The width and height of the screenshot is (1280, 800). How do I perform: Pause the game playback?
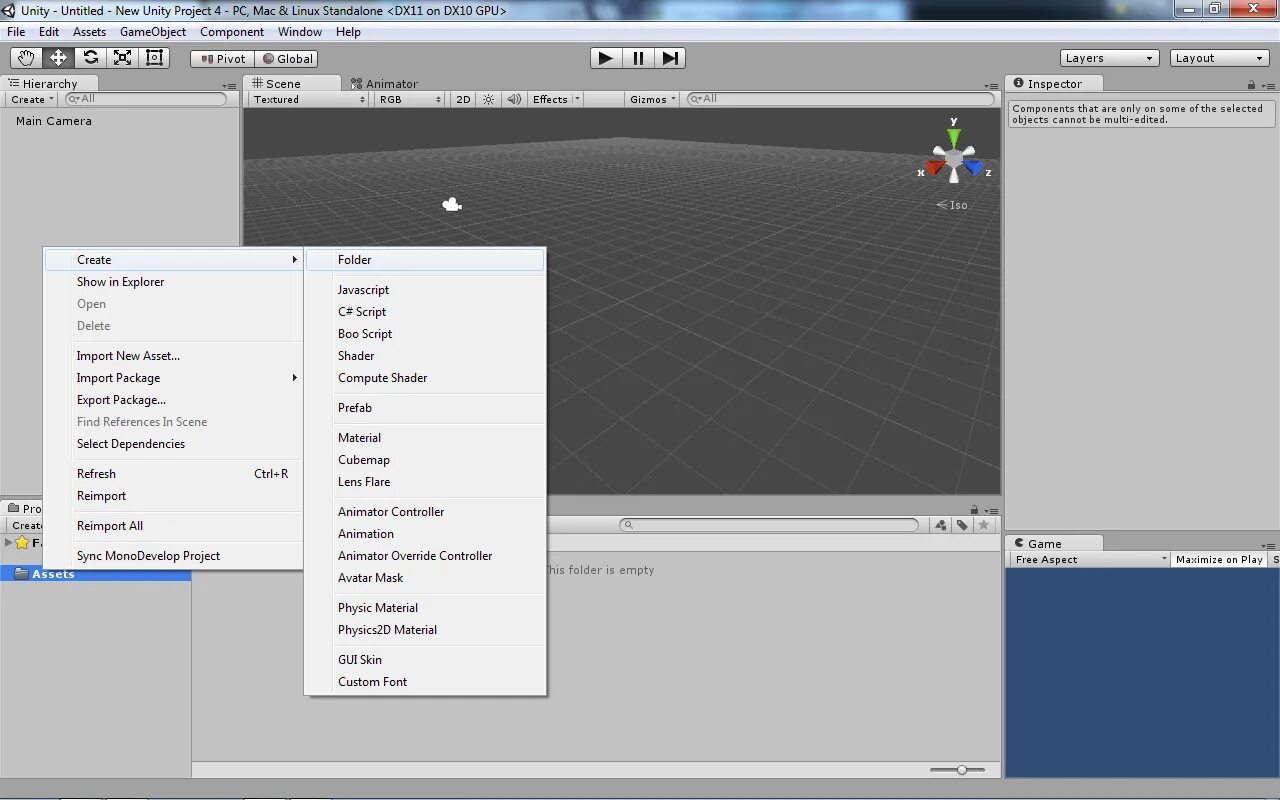click(638, 58)
